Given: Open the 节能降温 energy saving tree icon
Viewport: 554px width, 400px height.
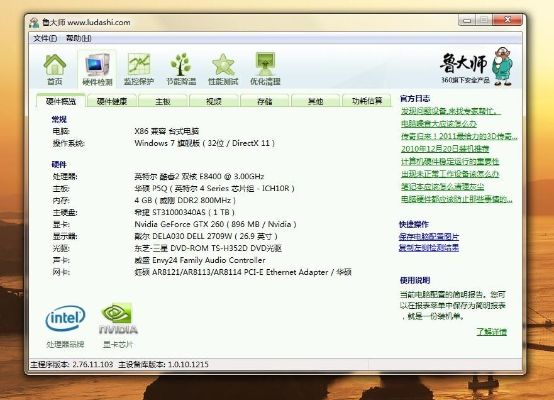Looking at the screenshot, I should click(x=181, y=69).
